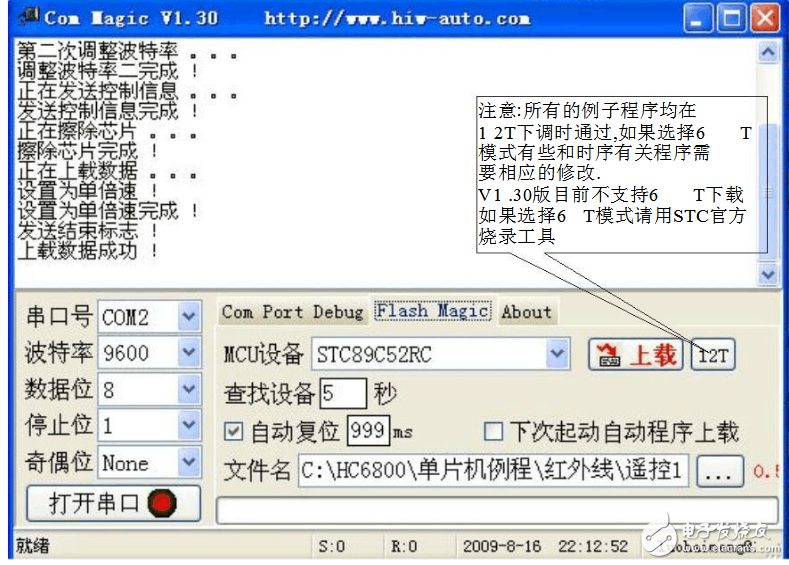
Task: Open the data bits dropdown showing 8
Action: pyautogui.click(x=188, y=390)
